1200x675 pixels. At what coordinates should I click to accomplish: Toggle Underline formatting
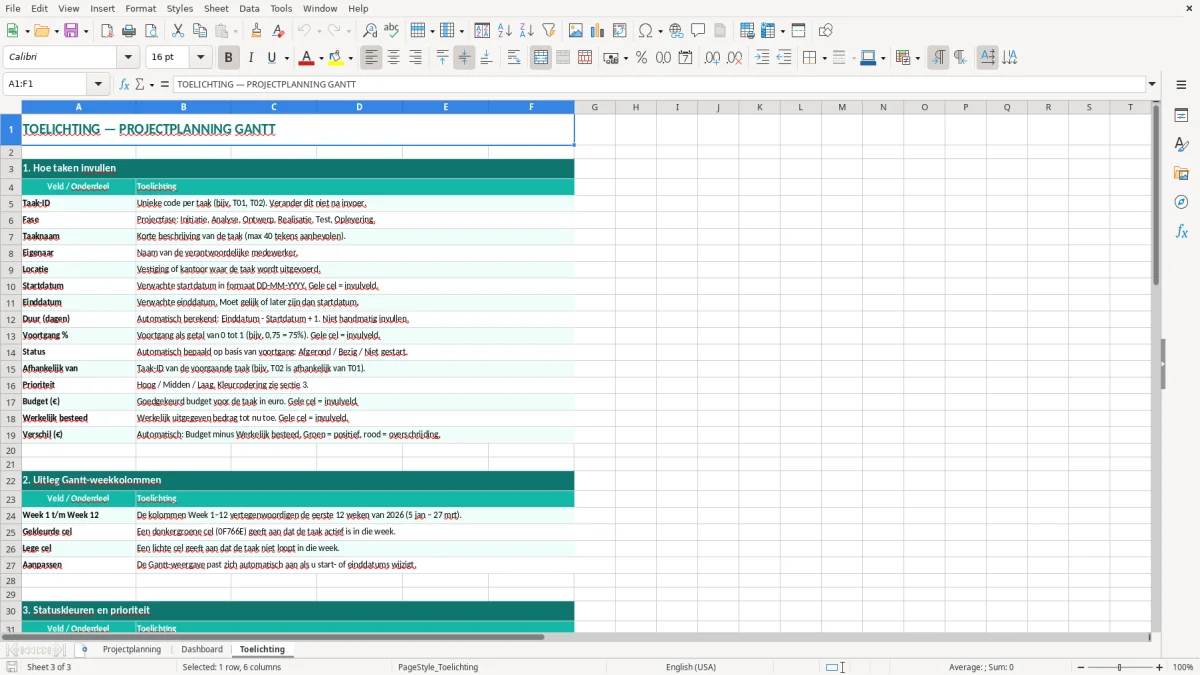click(x=271, y=58)
